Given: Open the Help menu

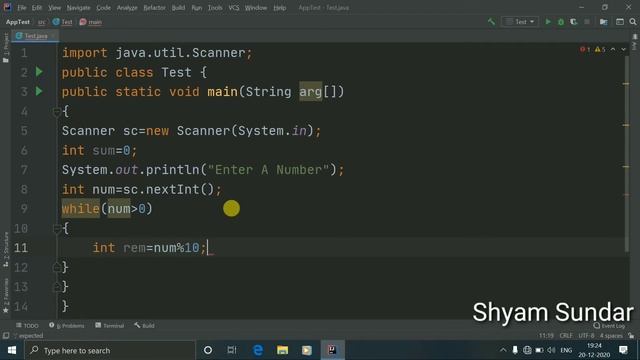Looking at the screenshot, I should pos(280,8).
